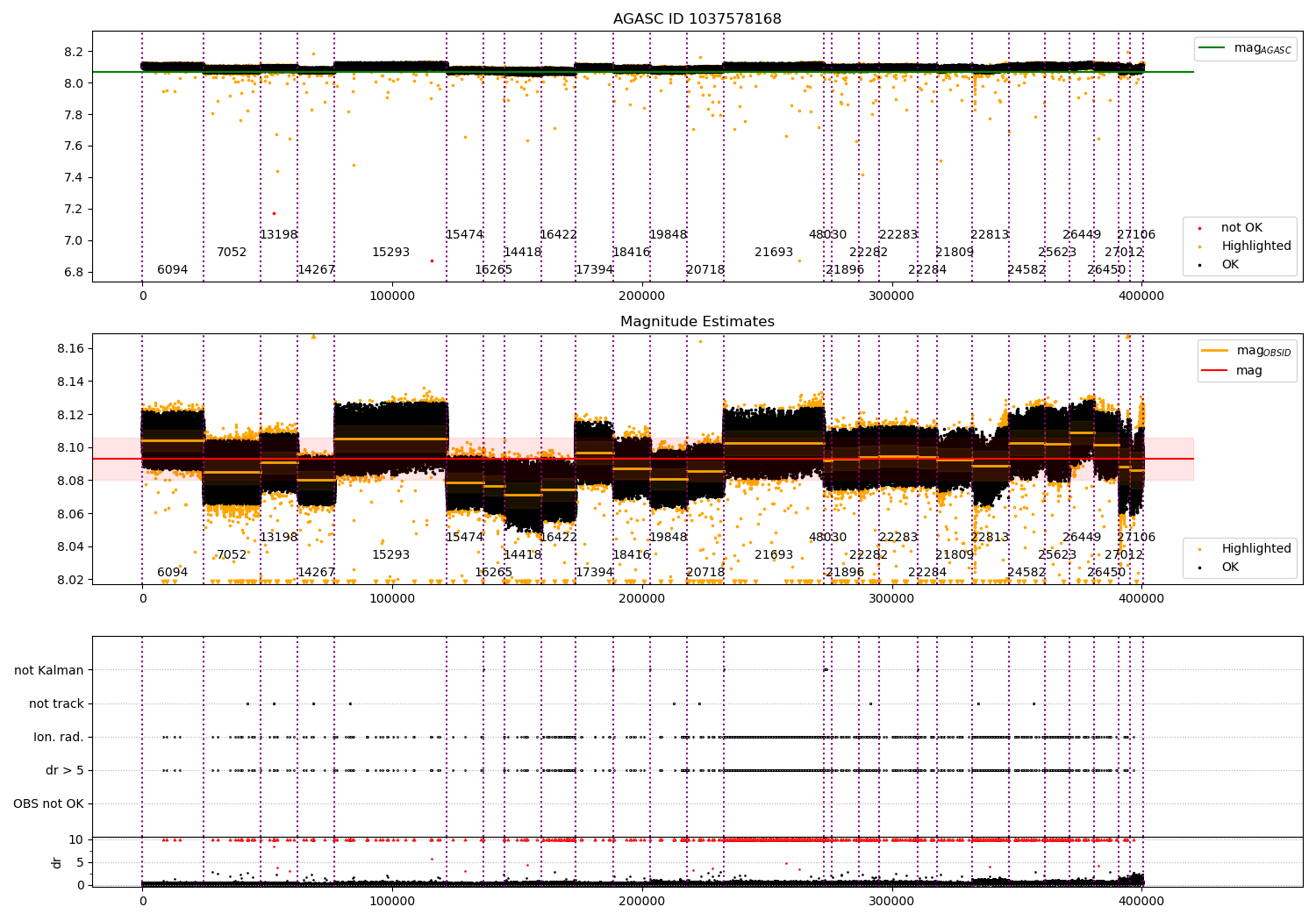Click the 8.06 y-axis tick label
Viewport: 1316px width, 921px height.
coord(70,514)
